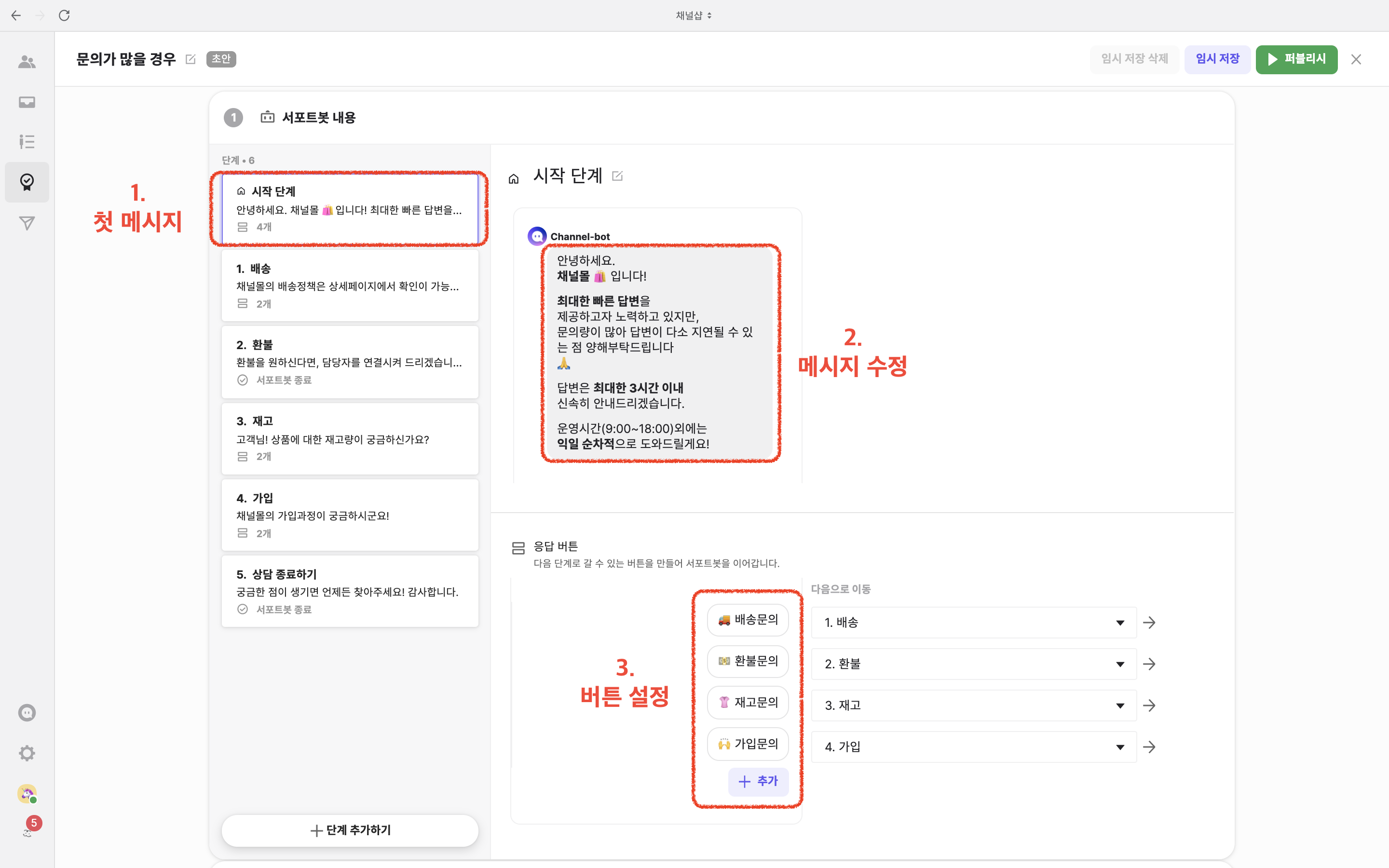The height and width of the screenshot is (868, 1389).
Task: Expand the 2. 환불 destination dropdown
Action: 973,664
